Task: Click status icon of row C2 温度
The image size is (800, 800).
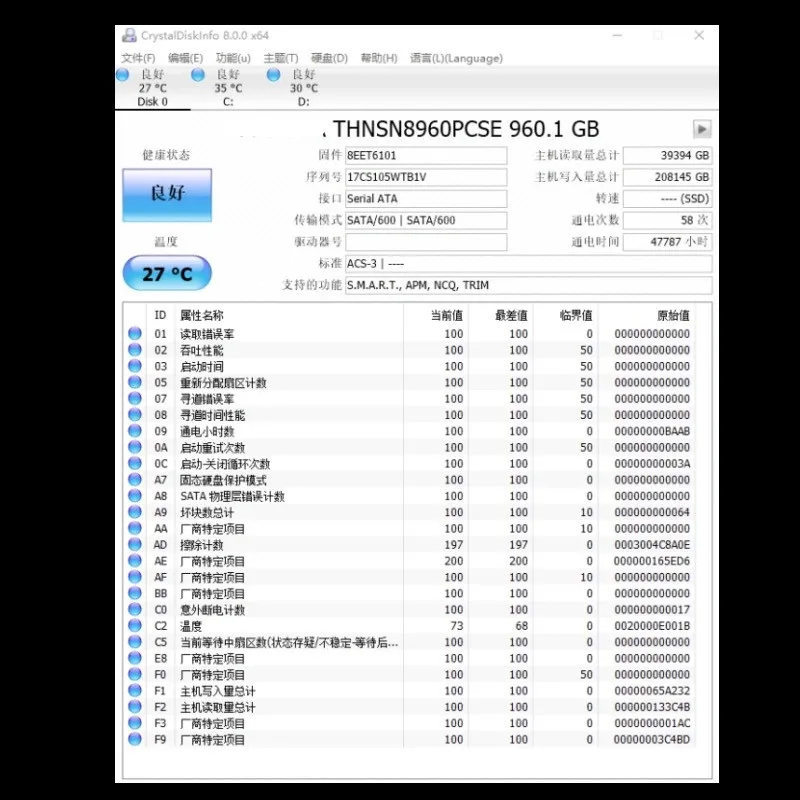Action: [135, 626]
